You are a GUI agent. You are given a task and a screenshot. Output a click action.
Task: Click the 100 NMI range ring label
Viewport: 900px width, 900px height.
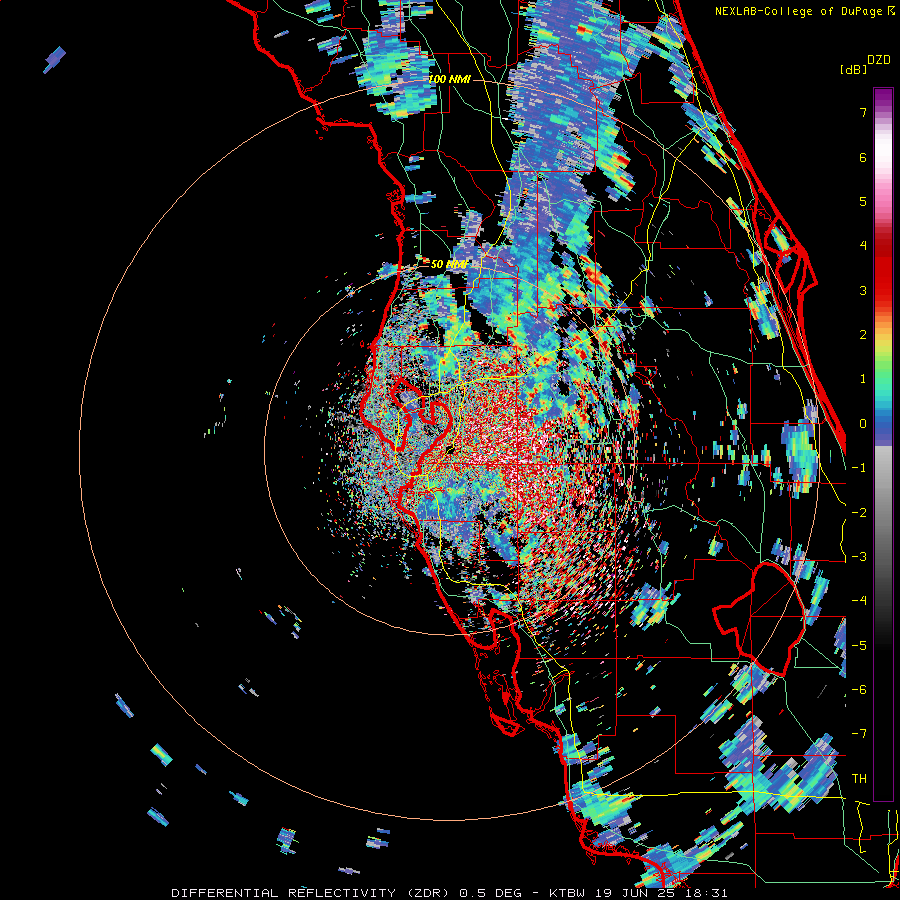[450, 79]
